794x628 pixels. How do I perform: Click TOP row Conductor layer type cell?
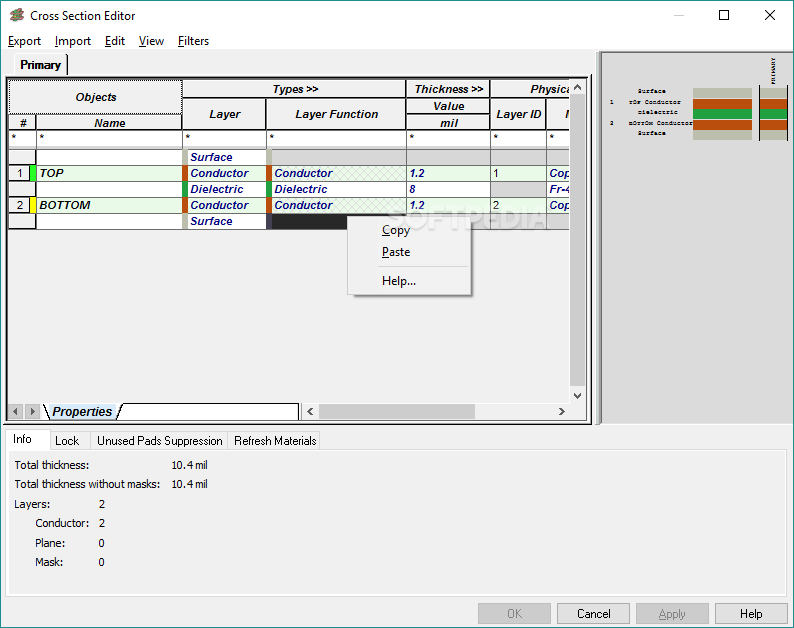[226, 173]
